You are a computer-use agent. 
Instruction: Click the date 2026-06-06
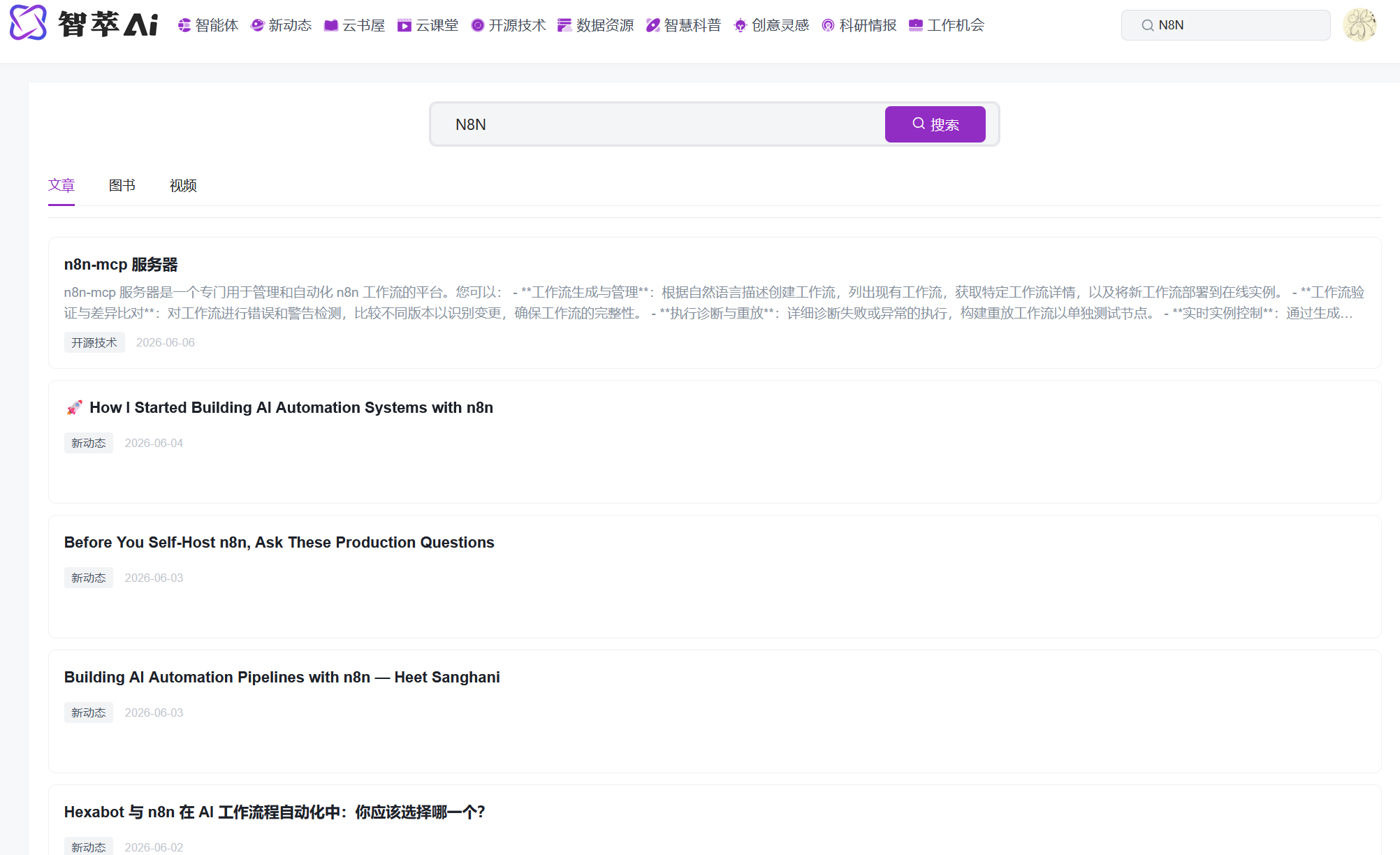pyautogui.click(x=166, y=342)
